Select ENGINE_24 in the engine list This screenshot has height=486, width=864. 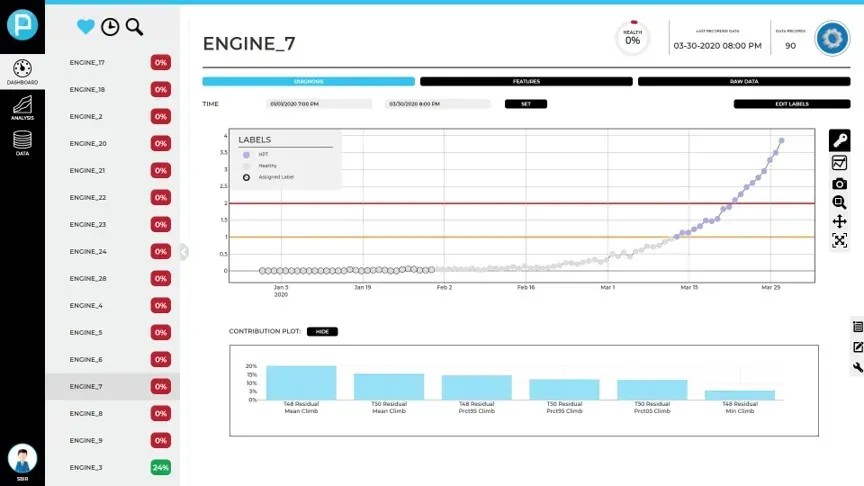click(x=112, y=251)
